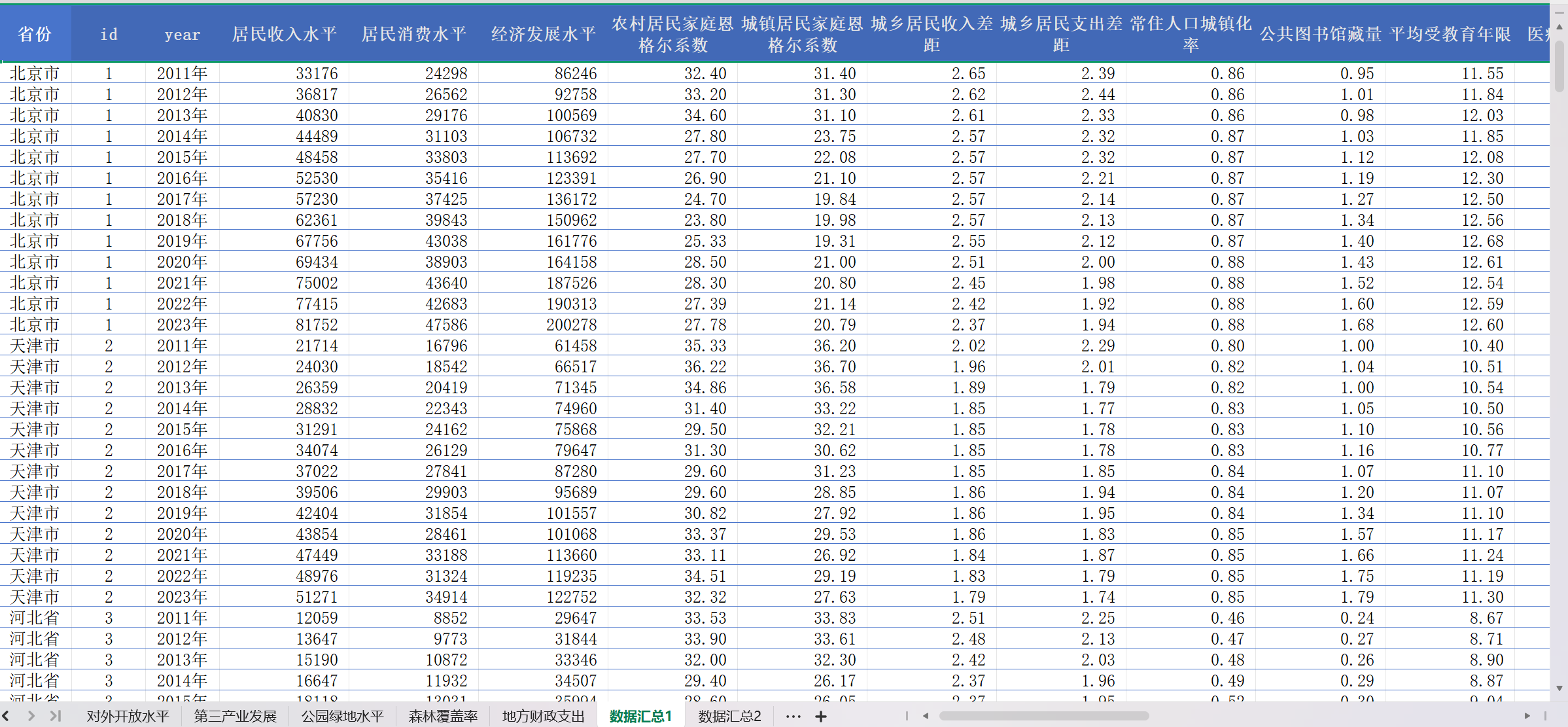
Task: Click horizontal scrollbar right arrow
Action: point(1527,716)
